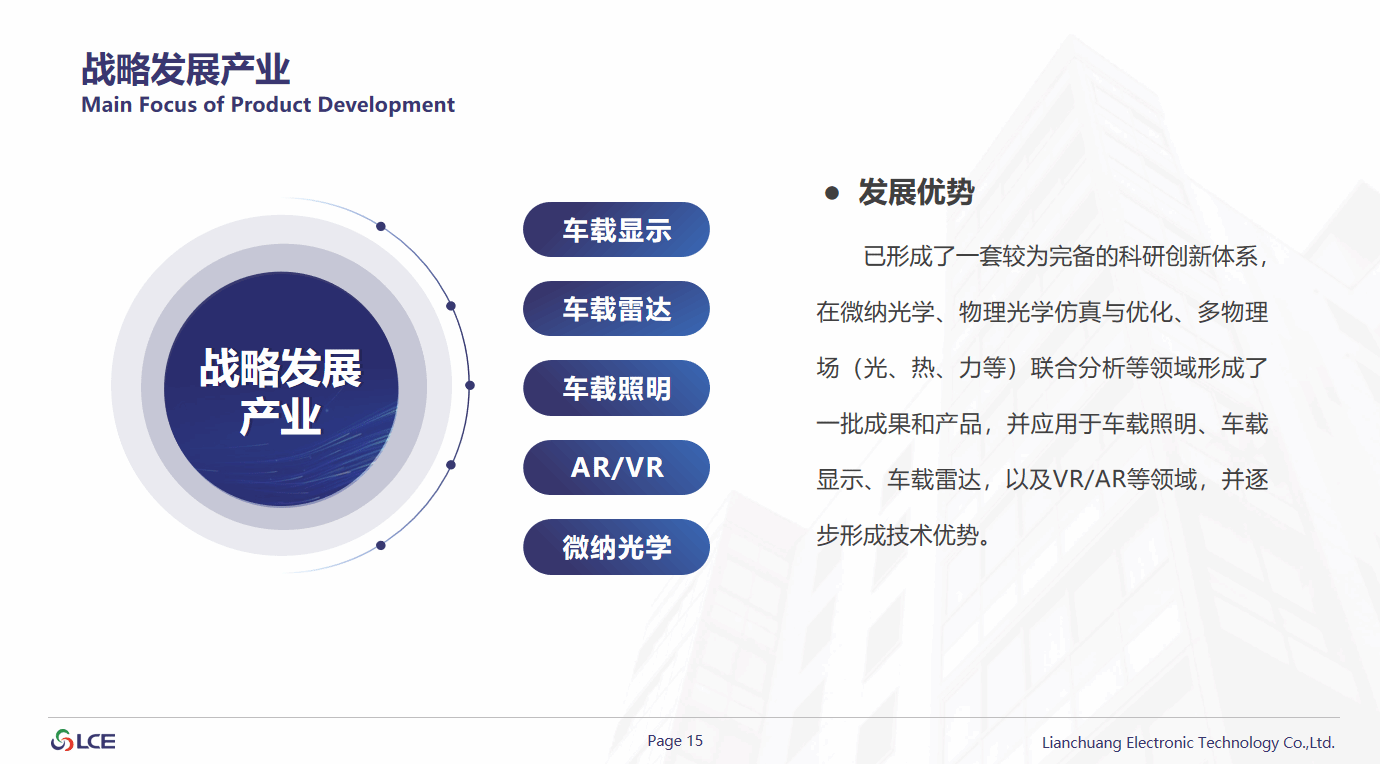
Task: Click the LCE company logo
Action: point(84,741)
